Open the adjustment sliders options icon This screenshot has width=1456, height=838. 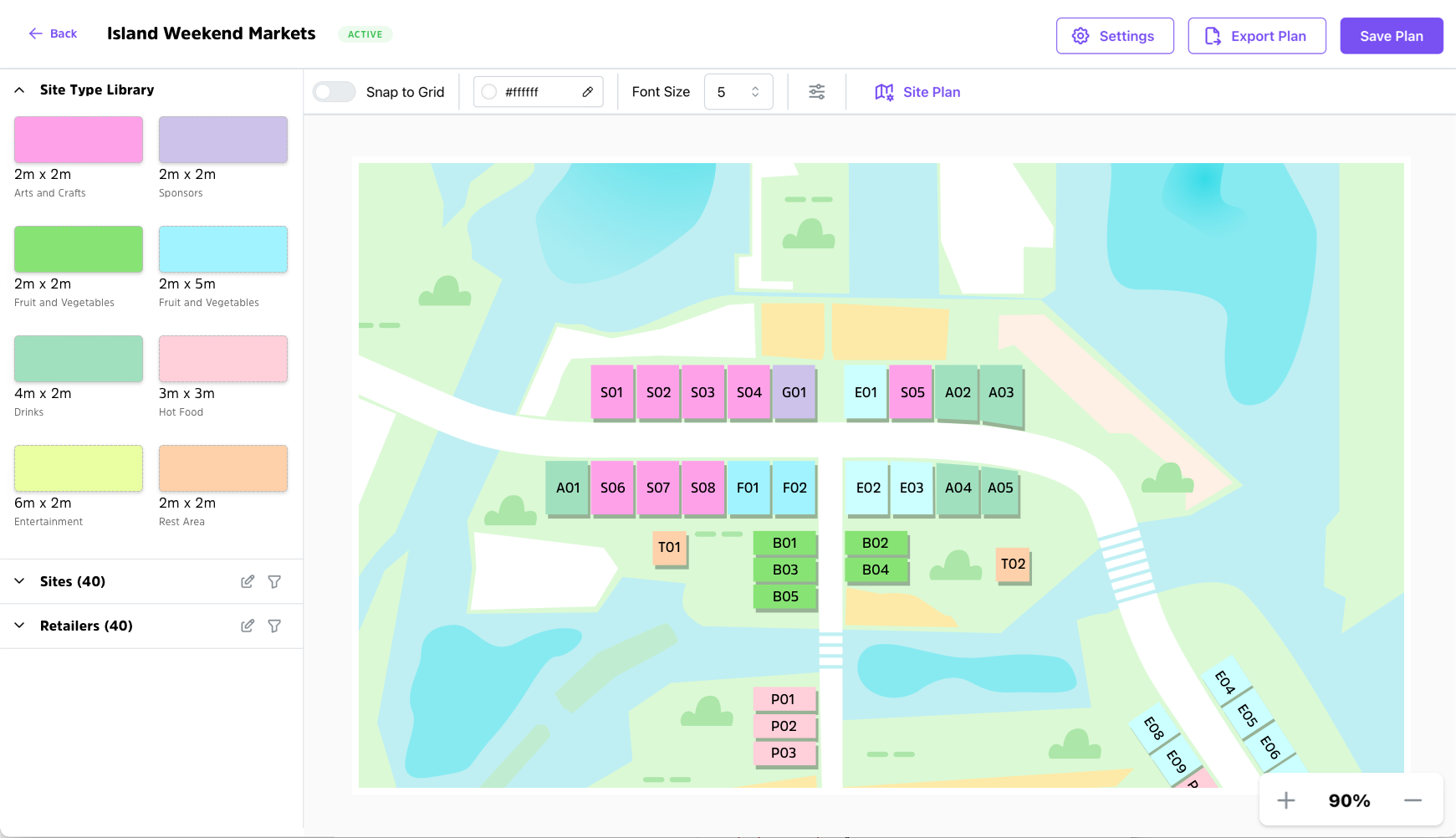(x=817, y=92)
